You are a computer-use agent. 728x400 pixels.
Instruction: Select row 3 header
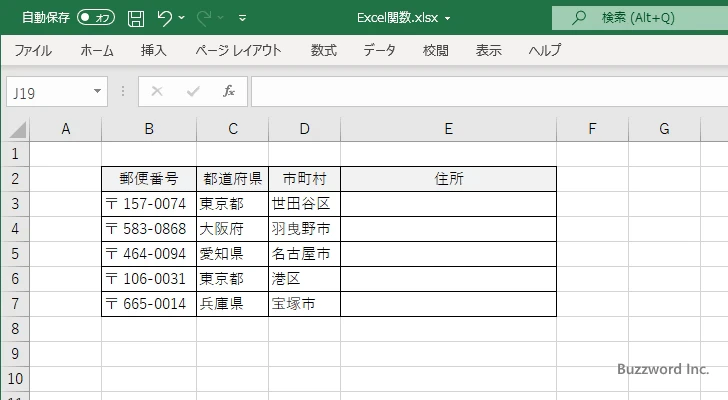(15, 204)
